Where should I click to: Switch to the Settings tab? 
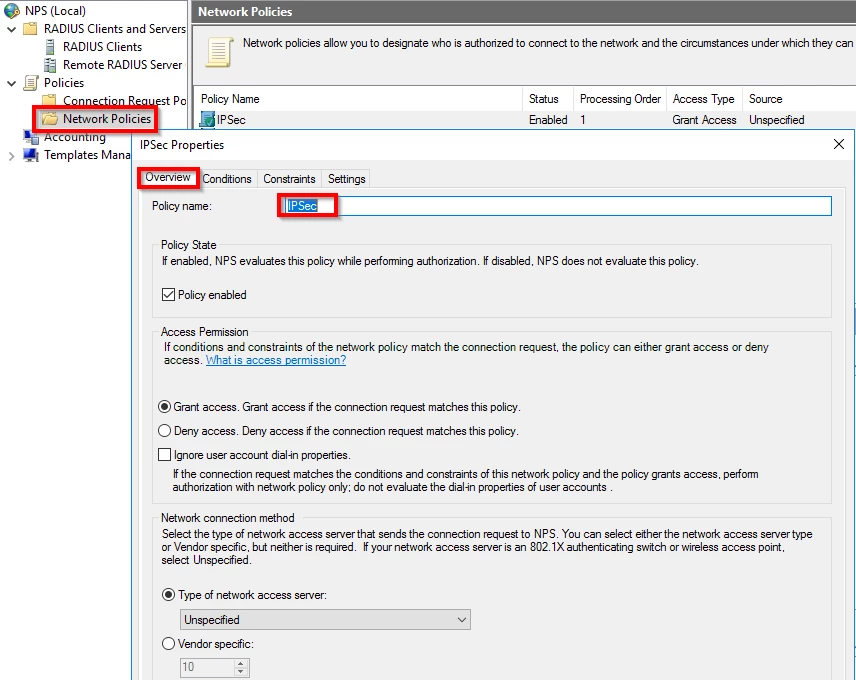347,178
